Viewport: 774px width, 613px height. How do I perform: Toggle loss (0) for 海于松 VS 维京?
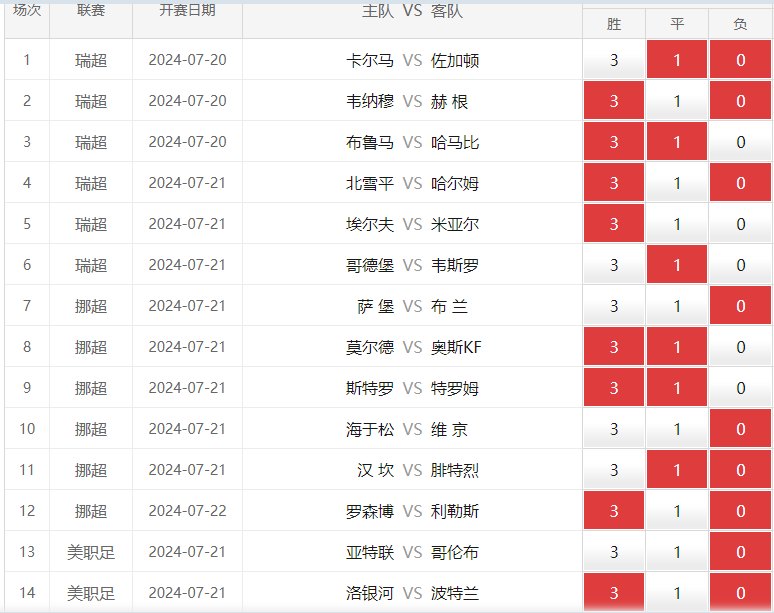[x=740, y=428]
